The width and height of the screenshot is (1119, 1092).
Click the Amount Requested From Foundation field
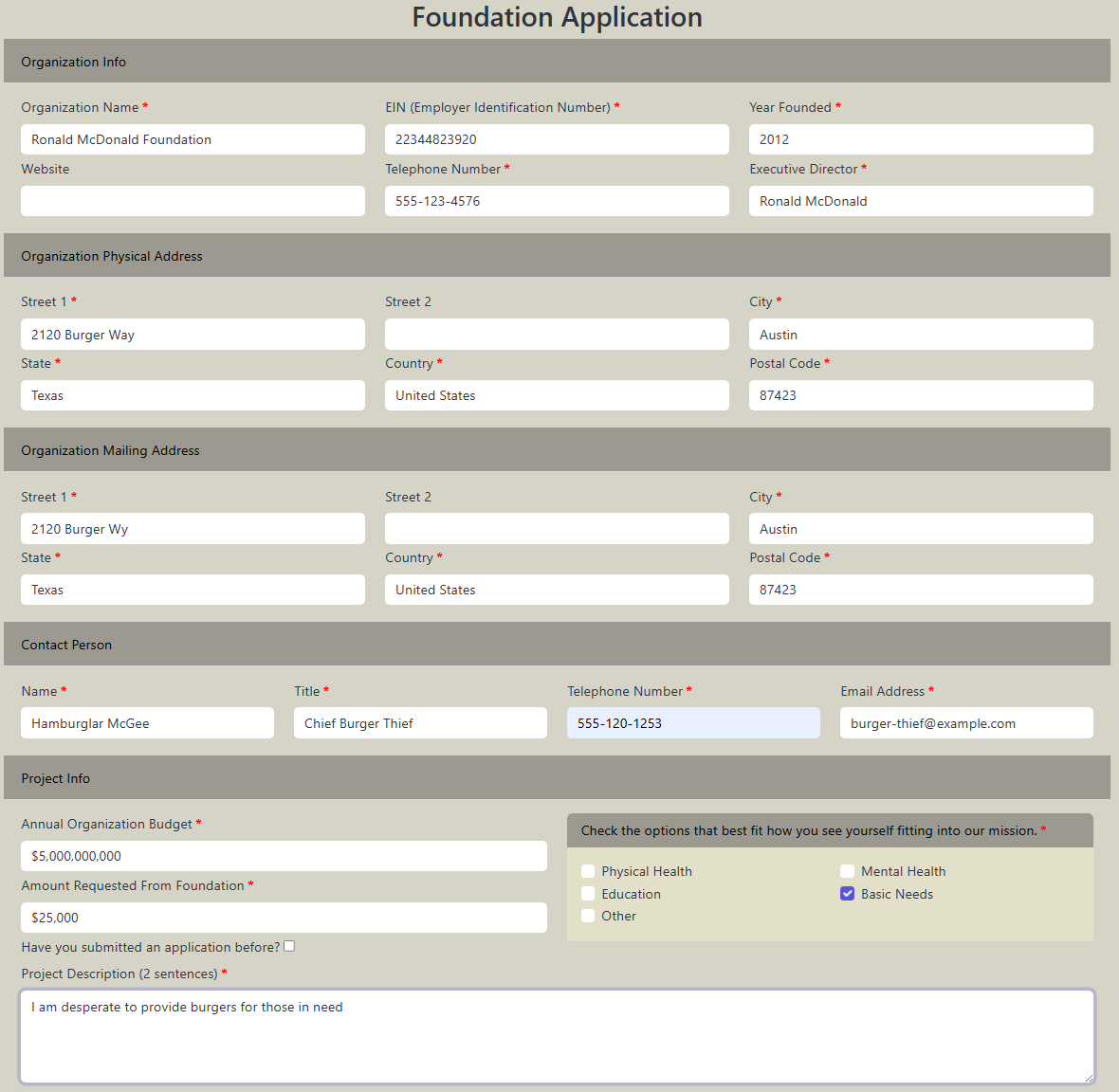point(284,918)
